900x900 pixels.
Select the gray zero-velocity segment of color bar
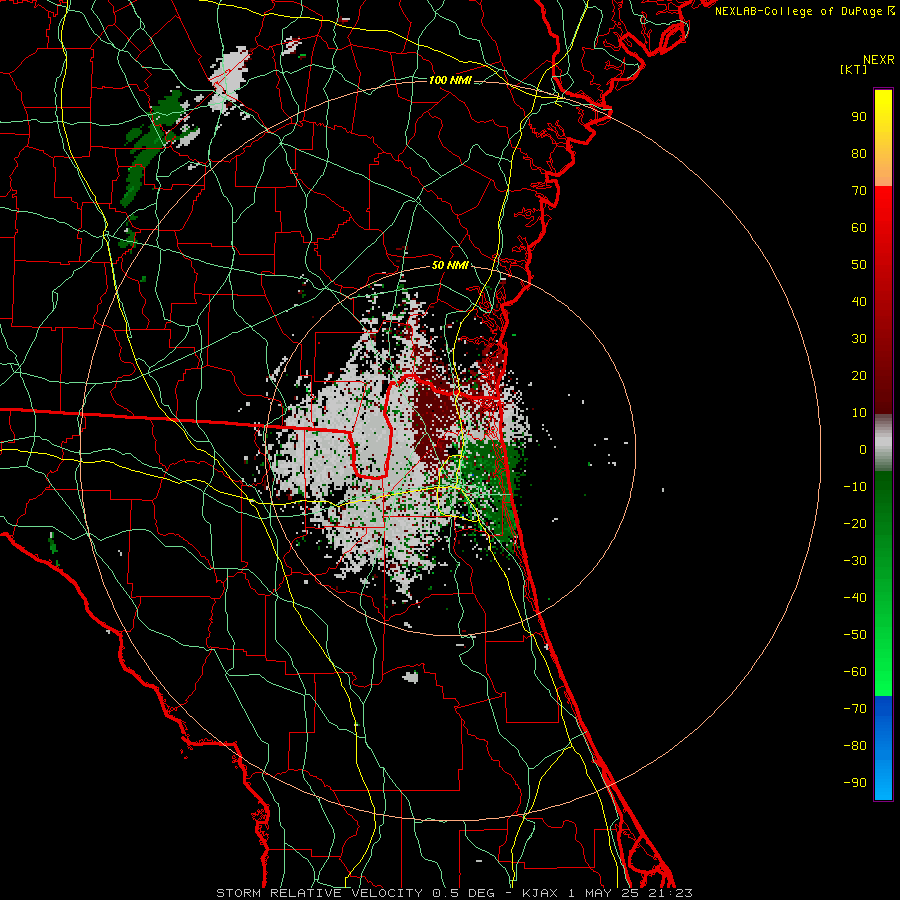(883, 443)
